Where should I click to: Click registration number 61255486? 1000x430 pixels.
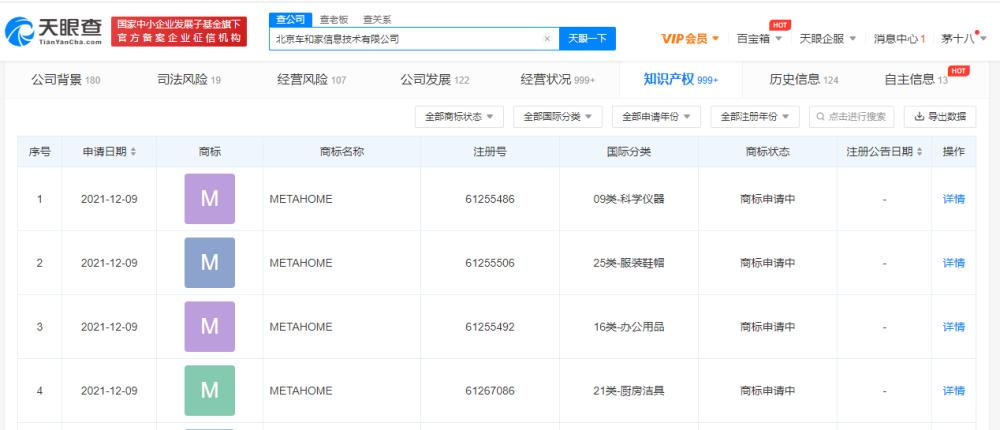pos(490,199)
